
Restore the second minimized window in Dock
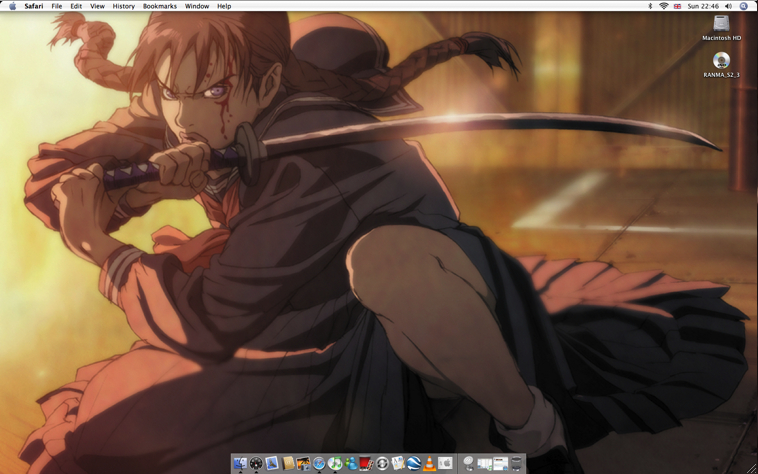(500, 464)
